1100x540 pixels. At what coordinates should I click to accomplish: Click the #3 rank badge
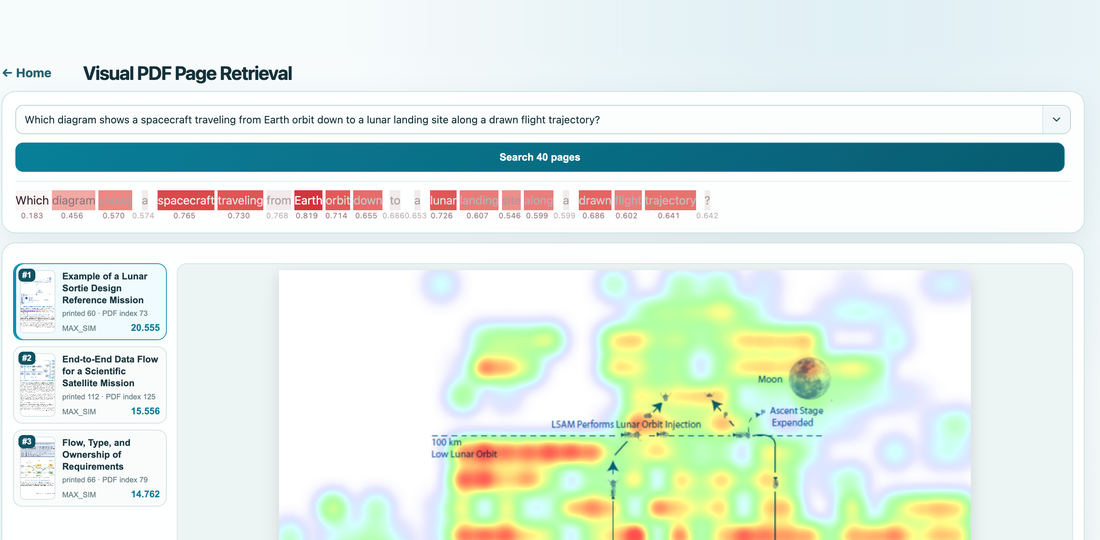pyautogui.click(x=27, y=442)
